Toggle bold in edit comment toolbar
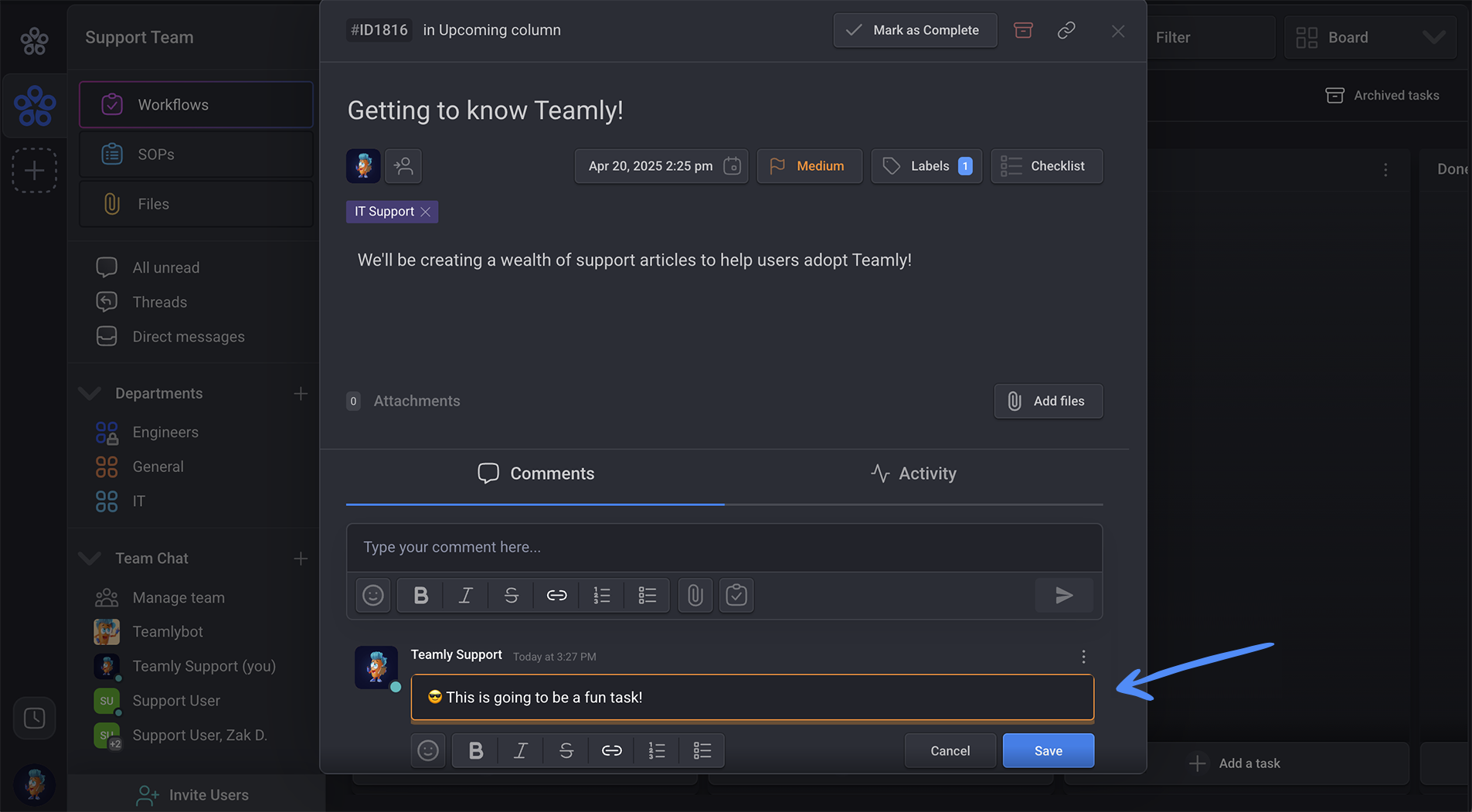This screenshot has height=812, width=1472. pyautogui.click(x=476, y=751)
